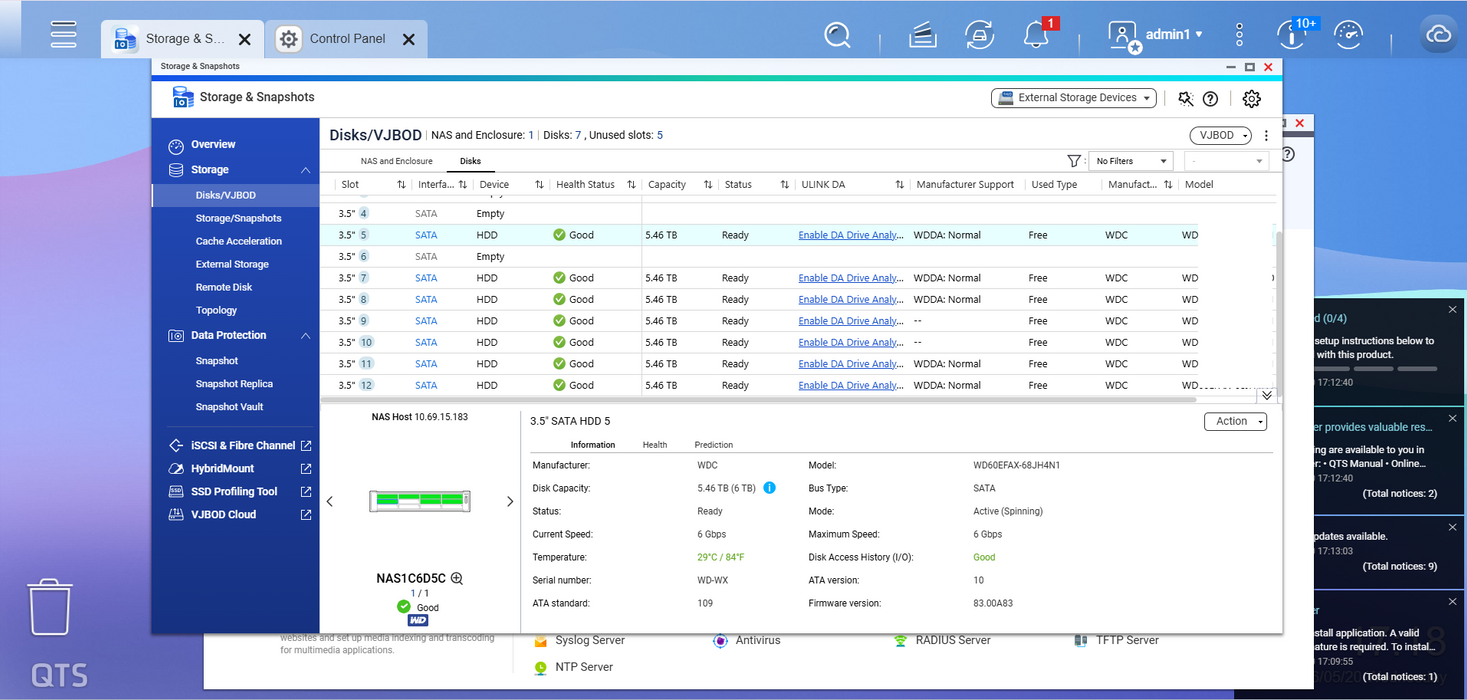Close the Control Panel tab
The height and width of the screenshot is (700, 1467).
(x=408, y=39)
